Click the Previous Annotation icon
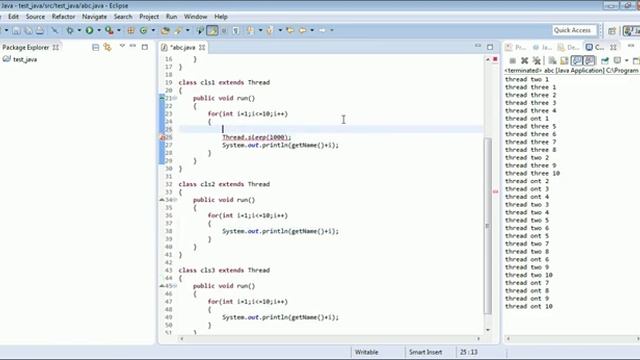This screenshot has height=360, width=640. pyautogui.click(x=270, y=31)
